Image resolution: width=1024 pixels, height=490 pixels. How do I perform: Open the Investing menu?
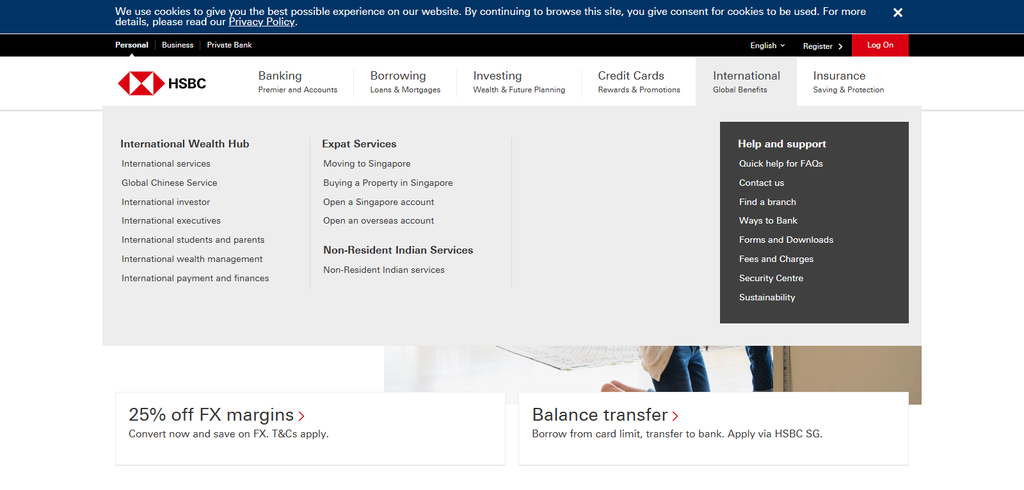[519, 82]
